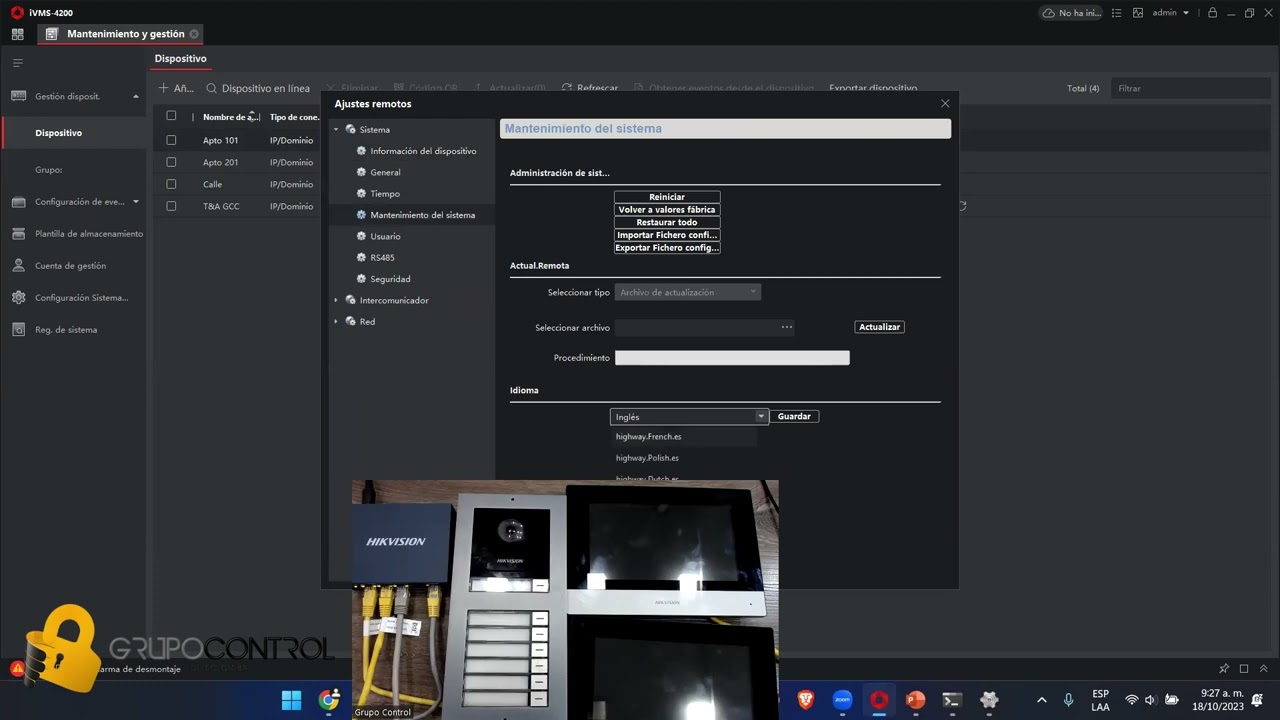The width and height of the screenshot is (1280, 720).
Task: Sort by the Nombre de a... column
Action: pos(230,117)
